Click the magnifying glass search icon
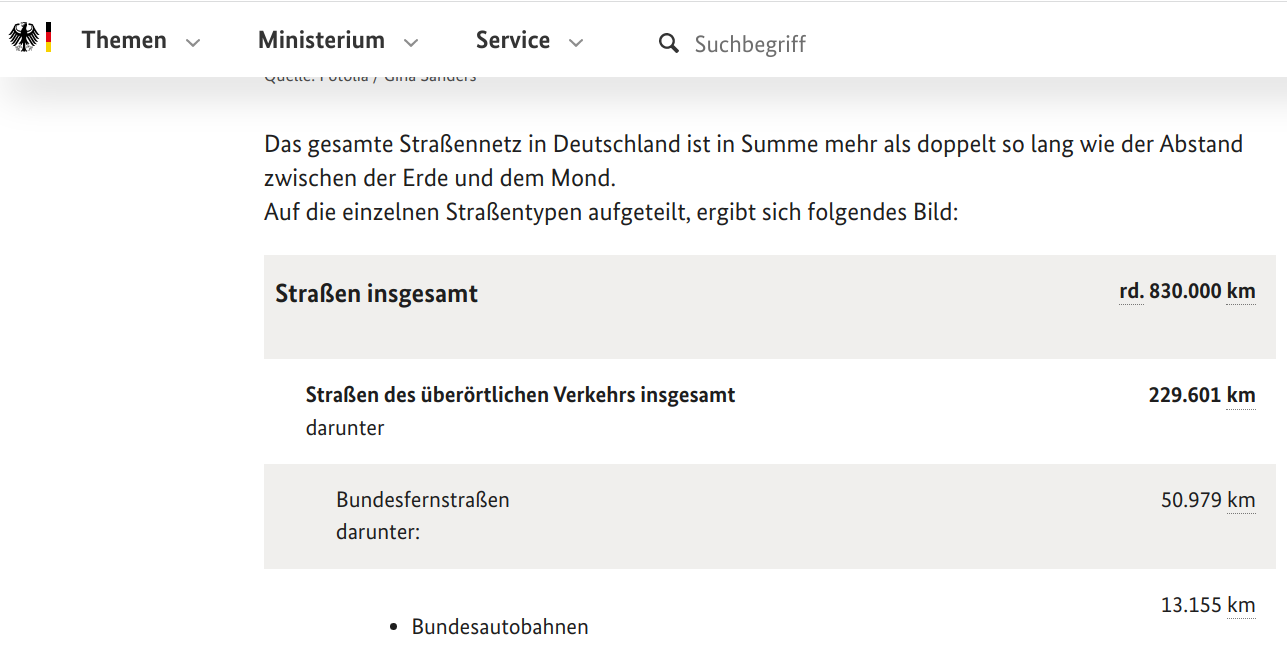Viewport: 1287px width, 667px height. 668,43
